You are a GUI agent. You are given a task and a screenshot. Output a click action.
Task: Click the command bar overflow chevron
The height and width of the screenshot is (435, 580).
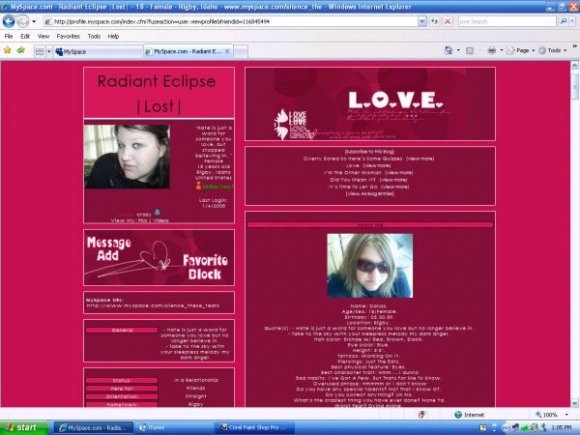(575, 47)
